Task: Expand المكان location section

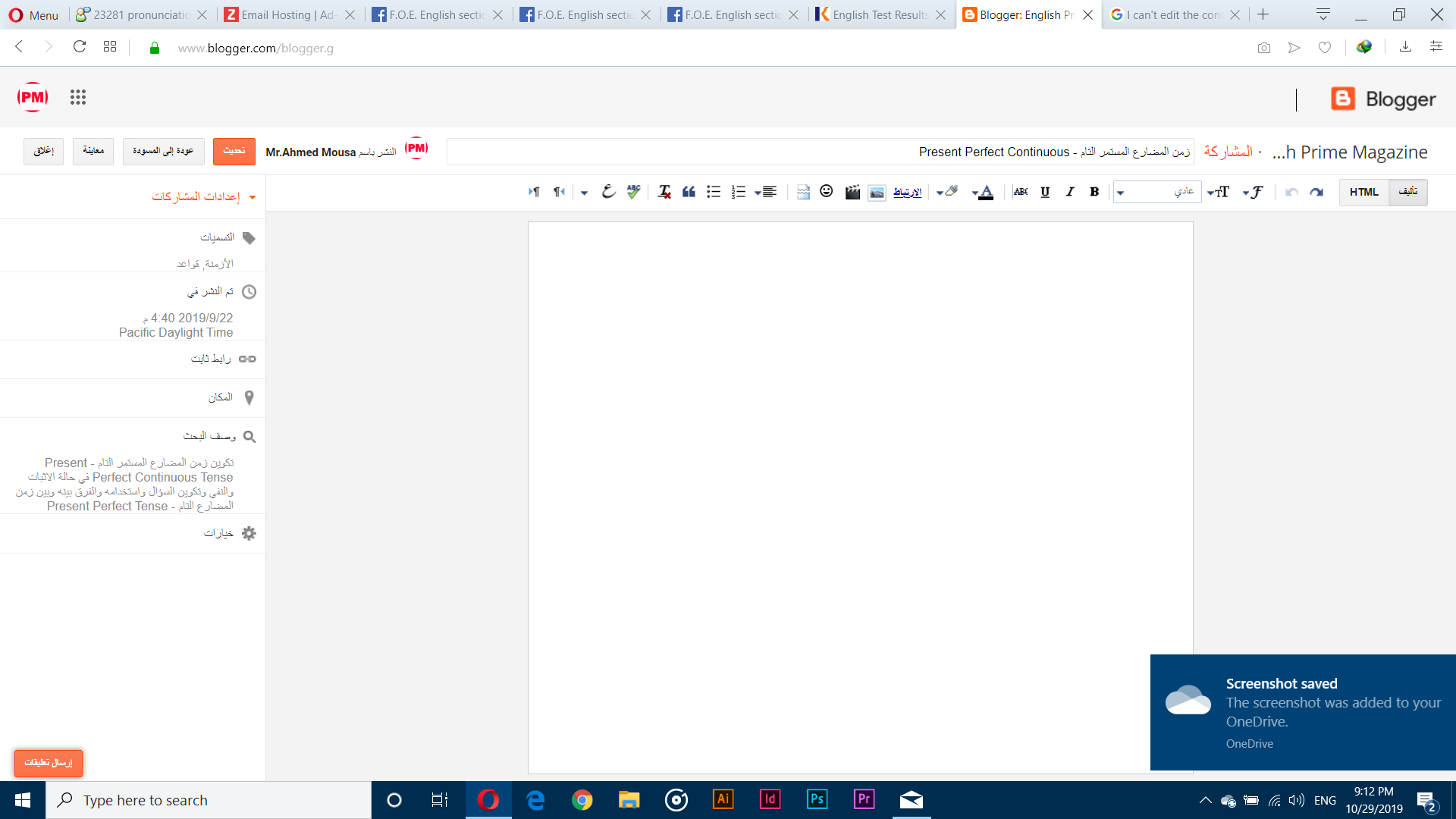Action: pos(231,397)
